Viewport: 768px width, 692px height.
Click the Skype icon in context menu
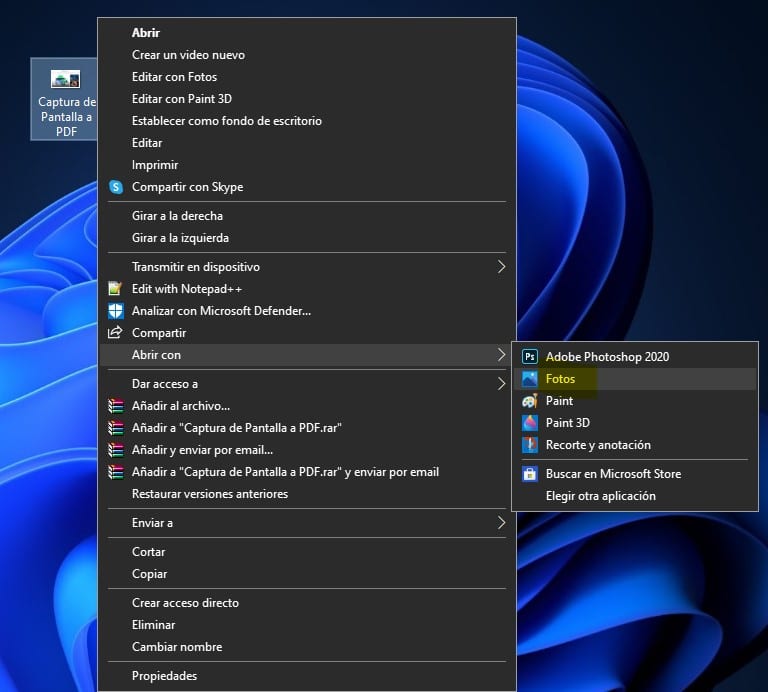tap(116, 187)
